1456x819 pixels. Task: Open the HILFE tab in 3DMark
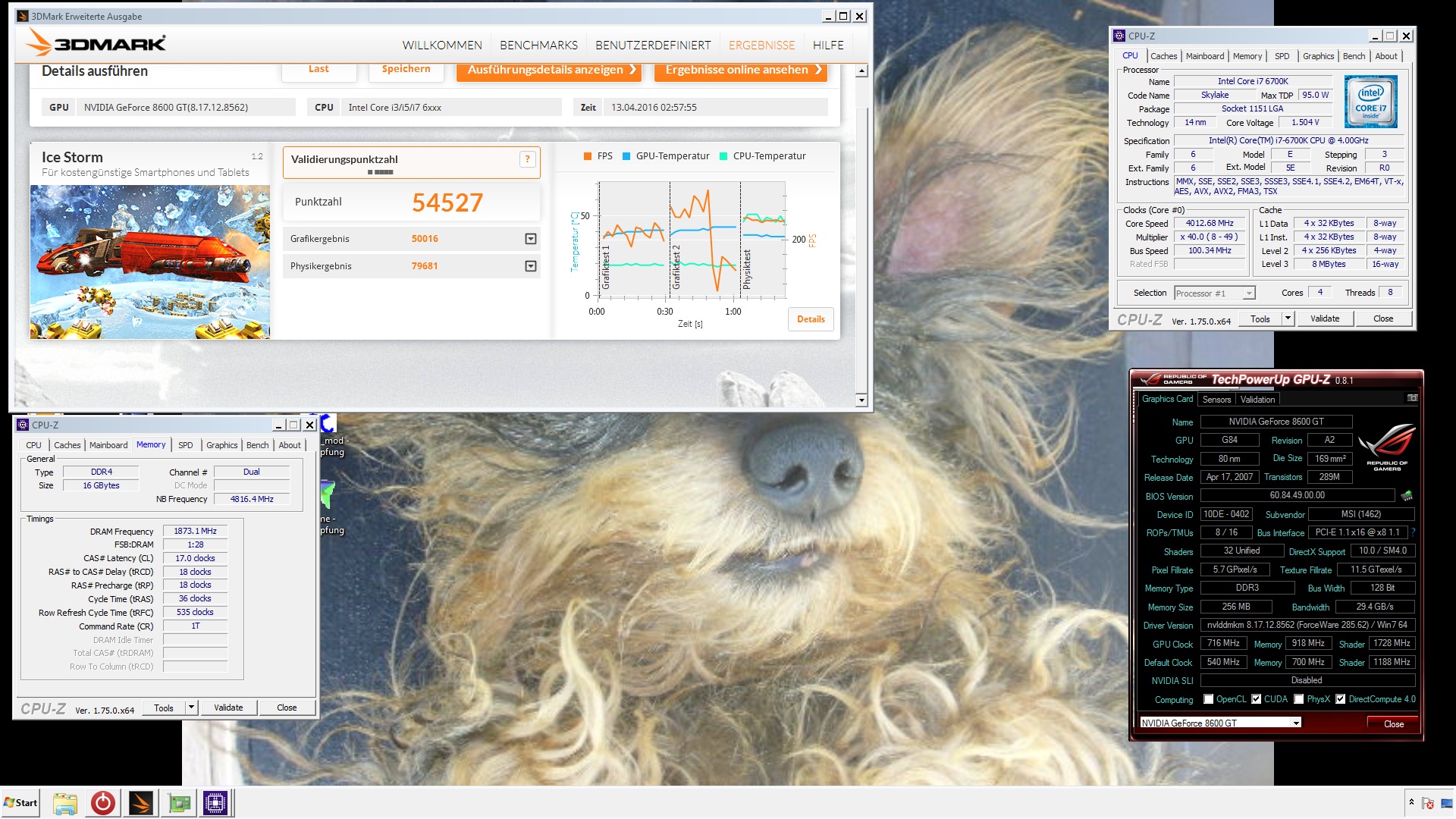pos(828,45)
